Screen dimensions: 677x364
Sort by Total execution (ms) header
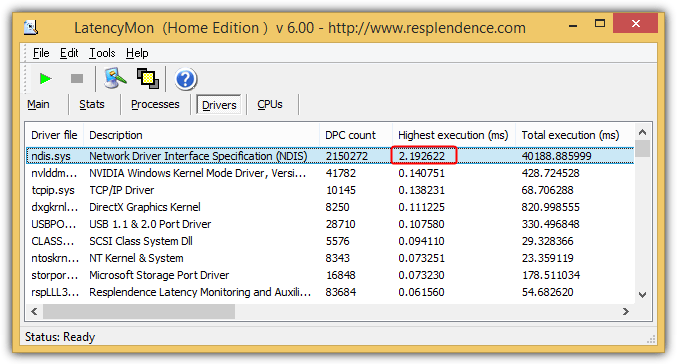[574, 135]
